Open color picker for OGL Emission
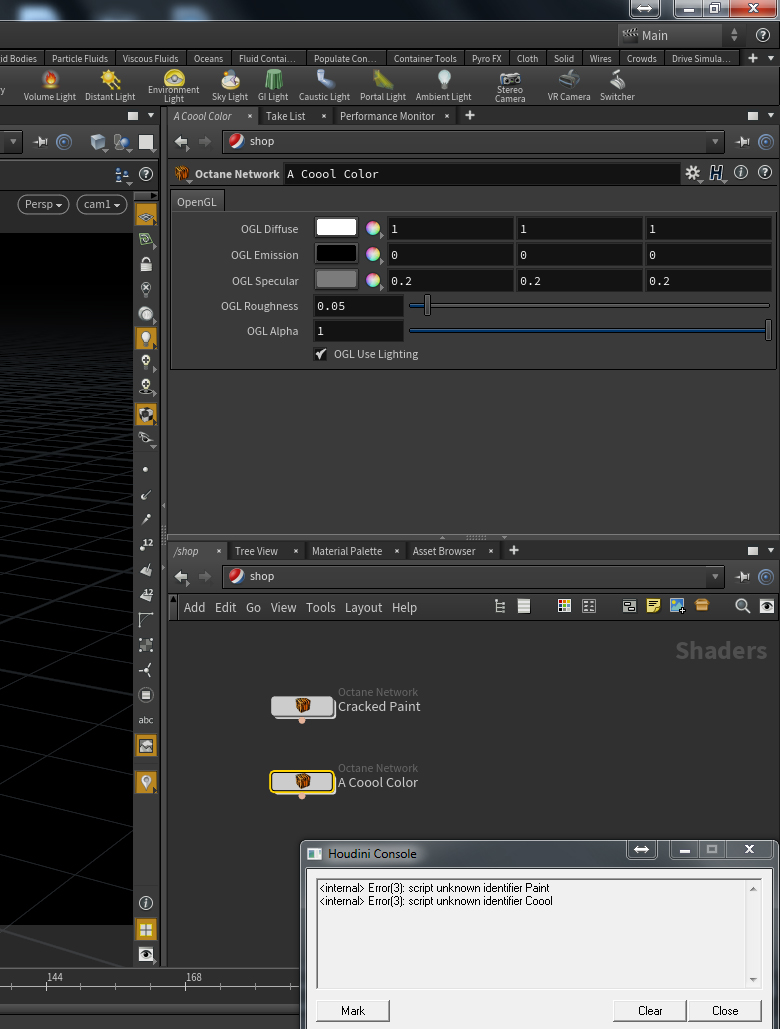The image size is (780, 1029). [373, 255]
